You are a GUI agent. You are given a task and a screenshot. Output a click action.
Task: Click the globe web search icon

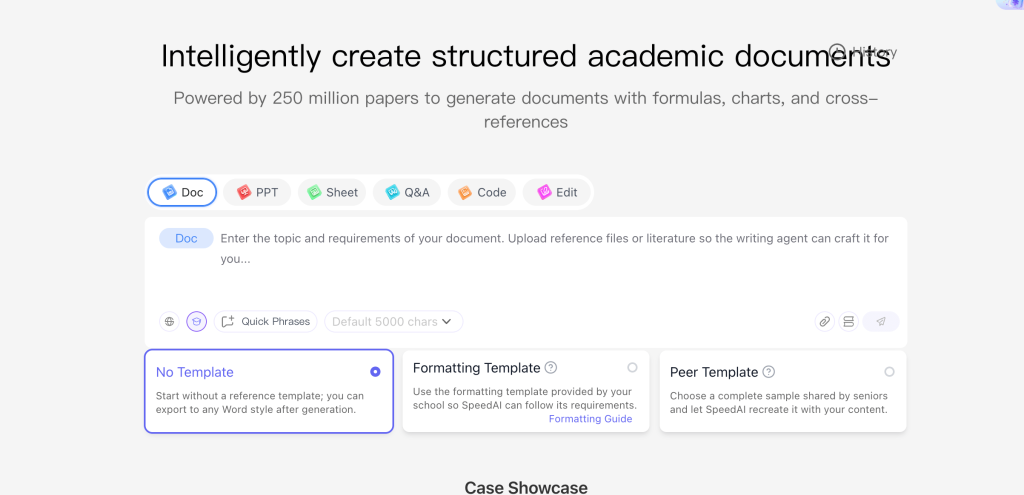coord(169,321)
